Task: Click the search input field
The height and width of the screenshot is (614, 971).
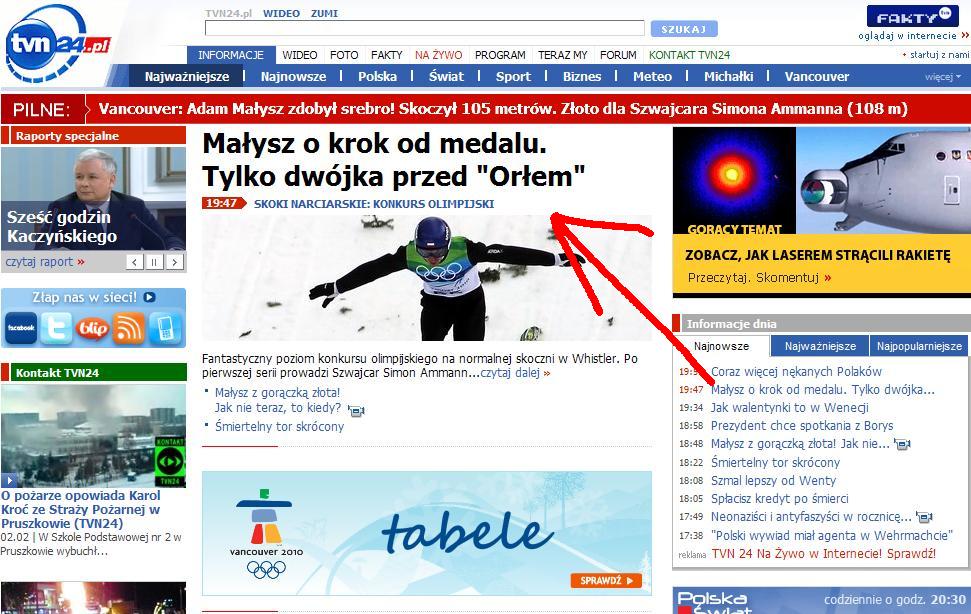Action: [x=425, y=28]
